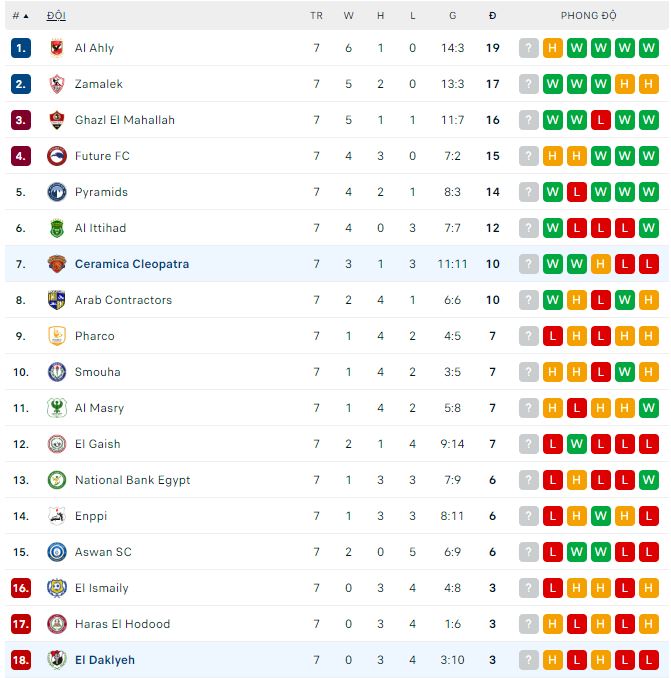671x678 pixels.
Task: Open the Future FC team link
Action: click(x=102, y=156)
